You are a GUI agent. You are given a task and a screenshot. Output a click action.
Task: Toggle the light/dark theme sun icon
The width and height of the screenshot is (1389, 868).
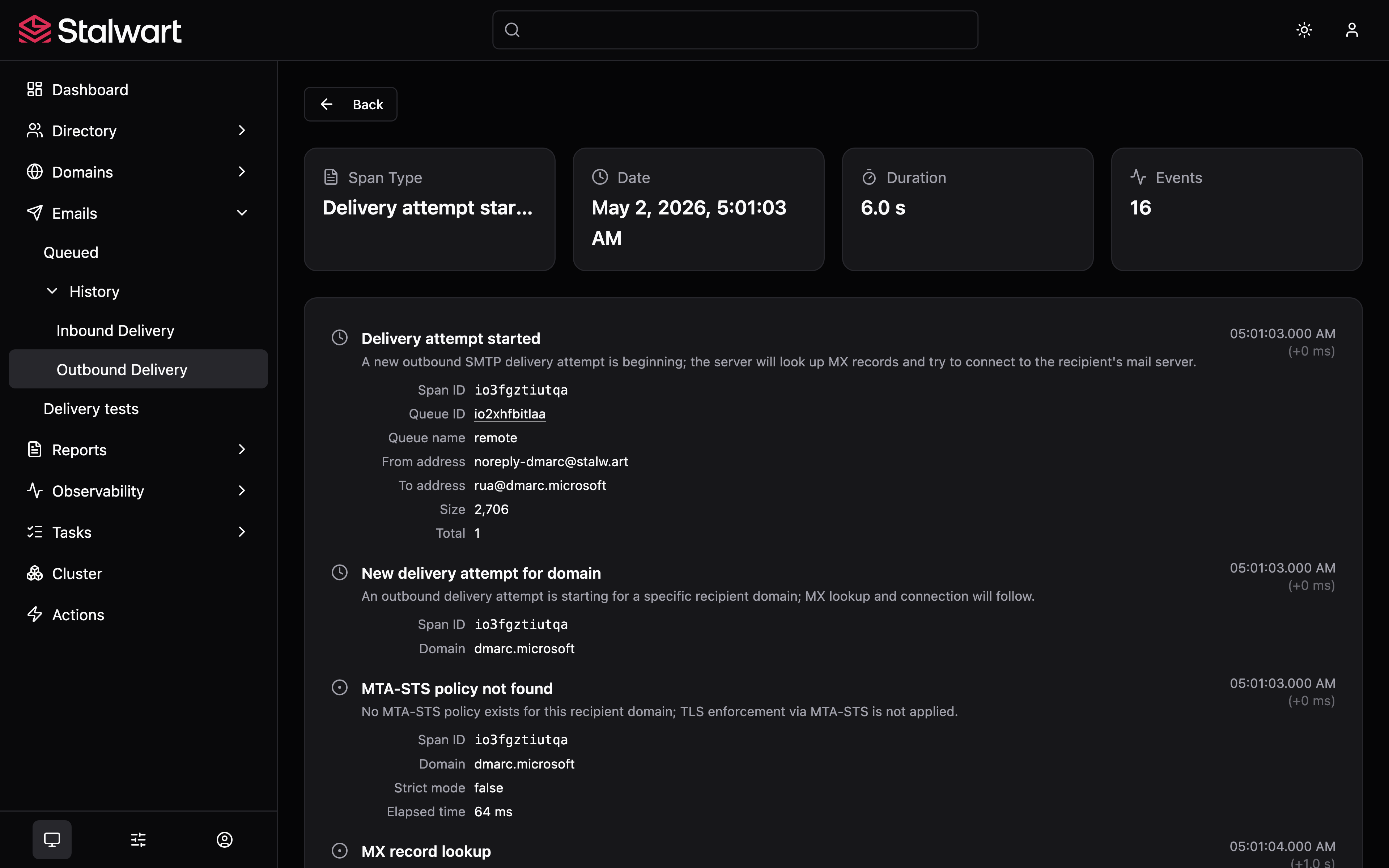point(1304,30)
